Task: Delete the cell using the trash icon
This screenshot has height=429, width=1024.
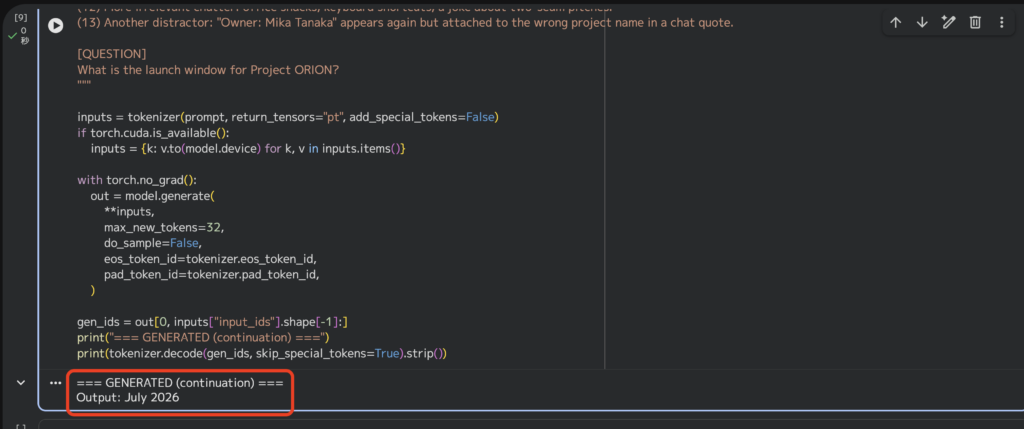Action: tap(975, 23)
